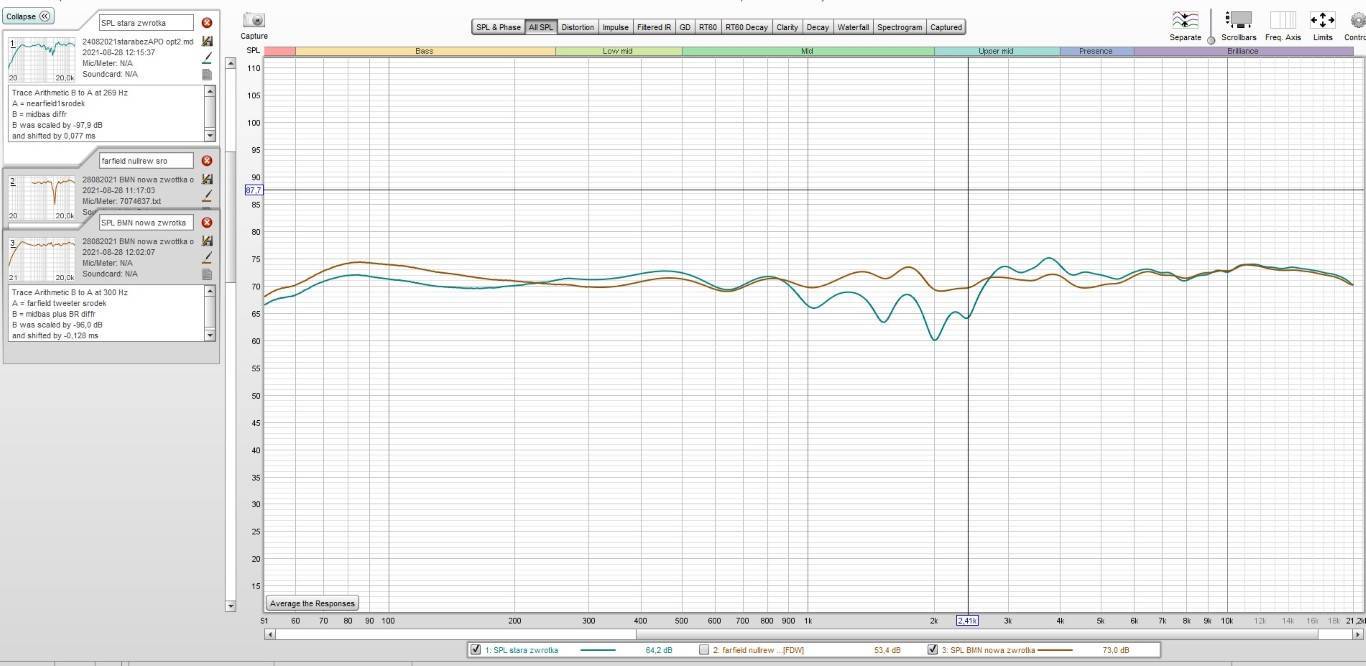The image size is (1366, 666).
Task: Click the Brilliance frequency band label
Action: [x=1243, y=51]
